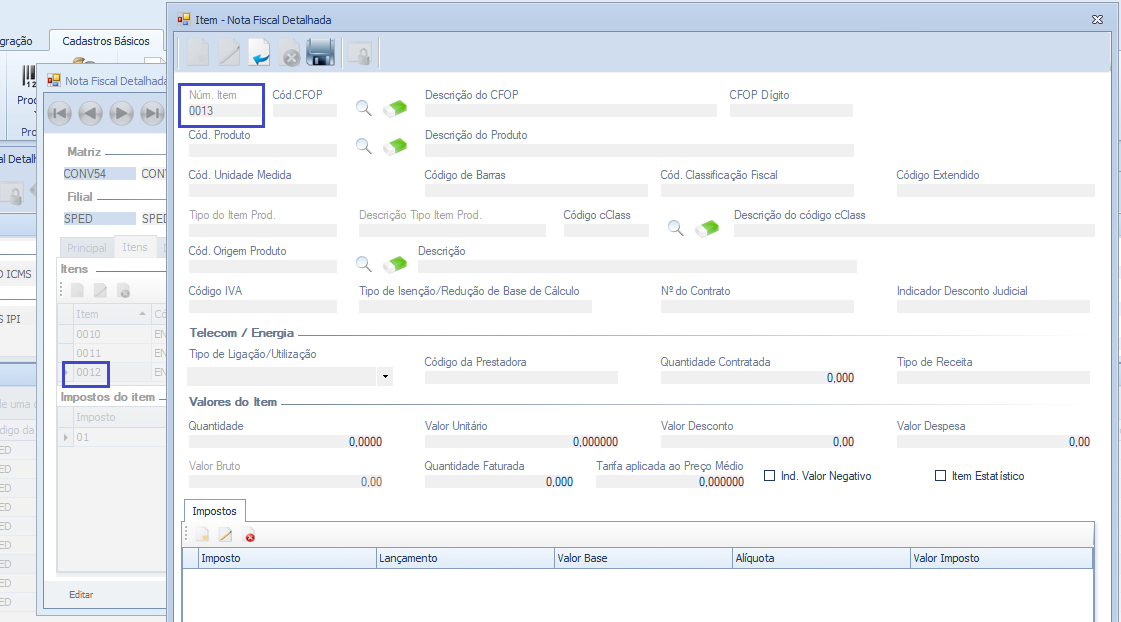The width and height of the screenshot is (1121, 622).
Task: Click Quantidade Faturada field
Action: (499, 482)
